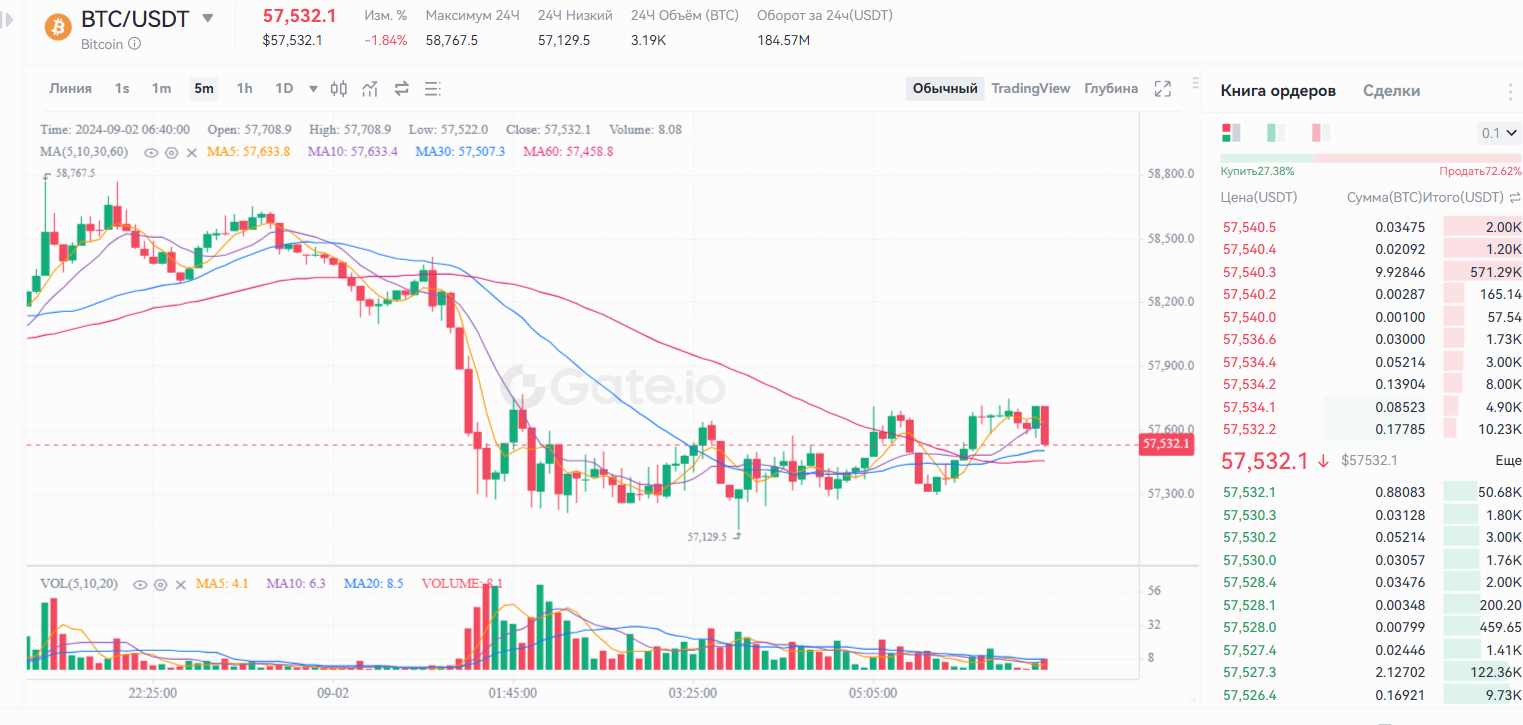This screenshot has width=1523, height=725.
Task: Toggle visibility of MA indicator eye icon
Action: click(151, 152)
